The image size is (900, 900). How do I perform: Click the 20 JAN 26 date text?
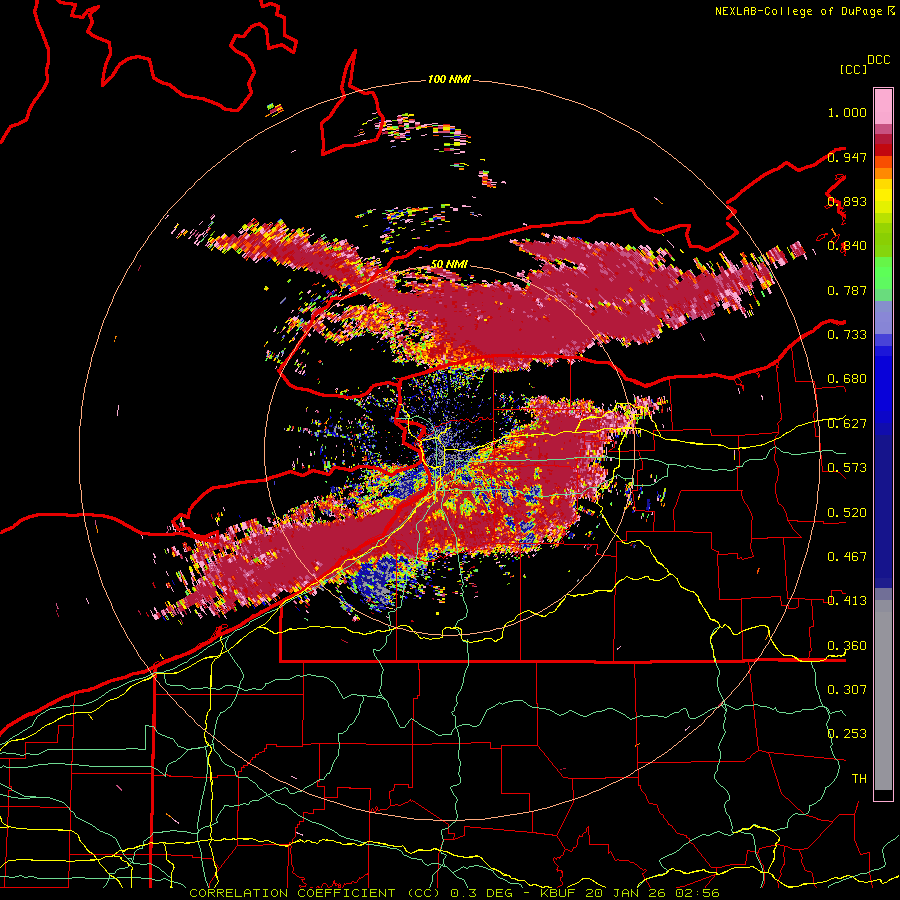(x=626, y=893)
